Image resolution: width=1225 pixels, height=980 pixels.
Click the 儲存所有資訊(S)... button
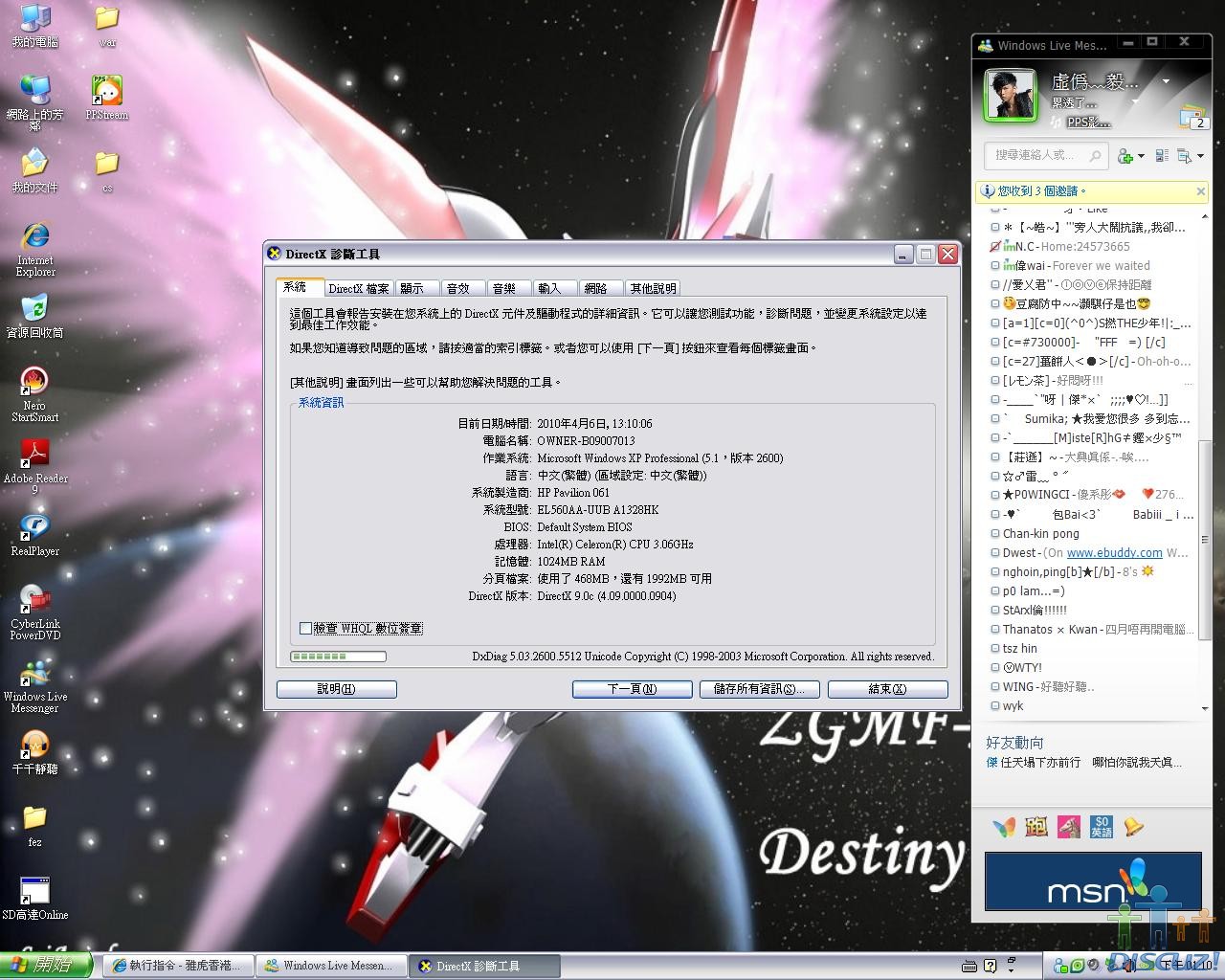pos(760,689)
